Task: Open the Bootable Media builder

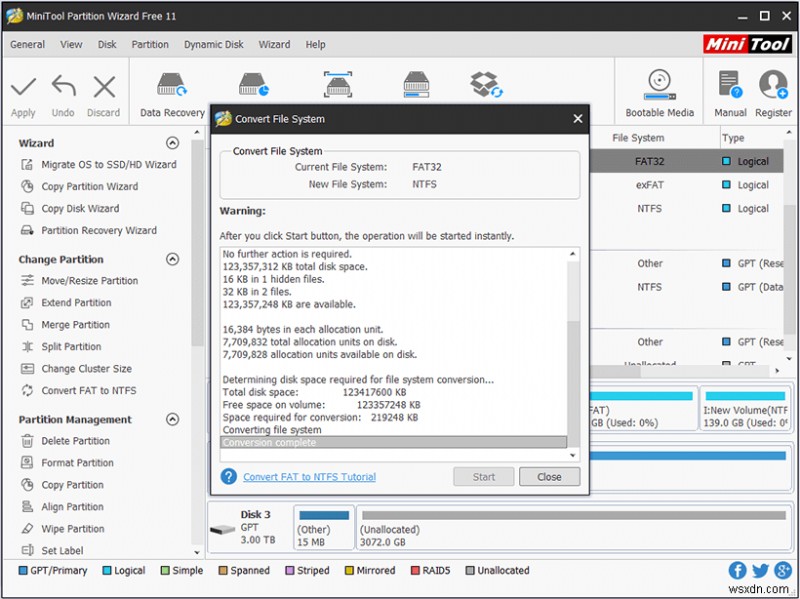Action: point(659,90)
